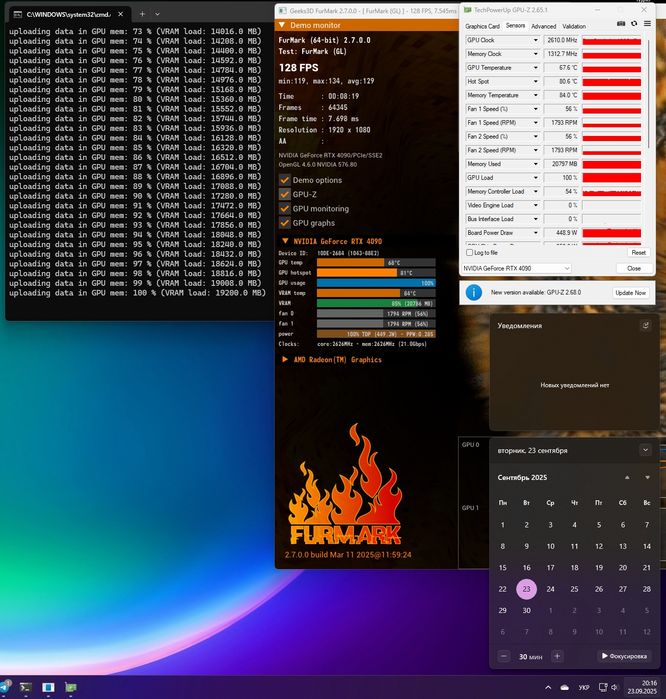
Task: Click the taskbar clock showing 20:16
Action: click(x=642, y=687)
